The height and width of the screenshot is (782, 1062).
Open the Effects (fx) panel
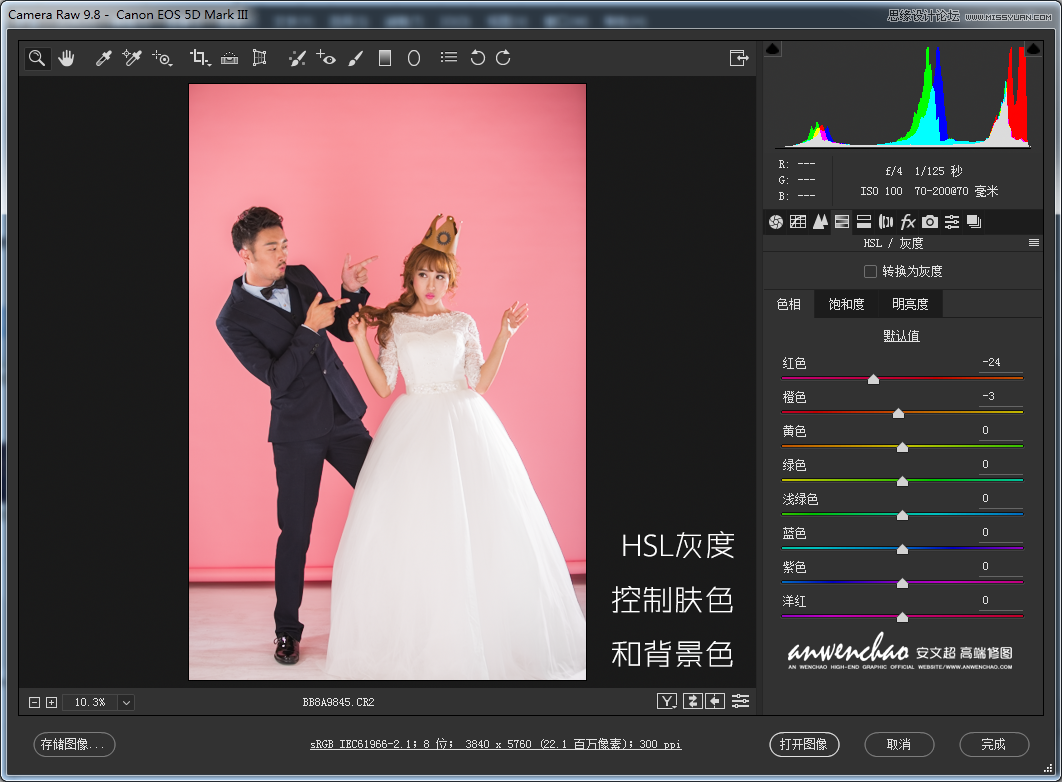point(908,221)
